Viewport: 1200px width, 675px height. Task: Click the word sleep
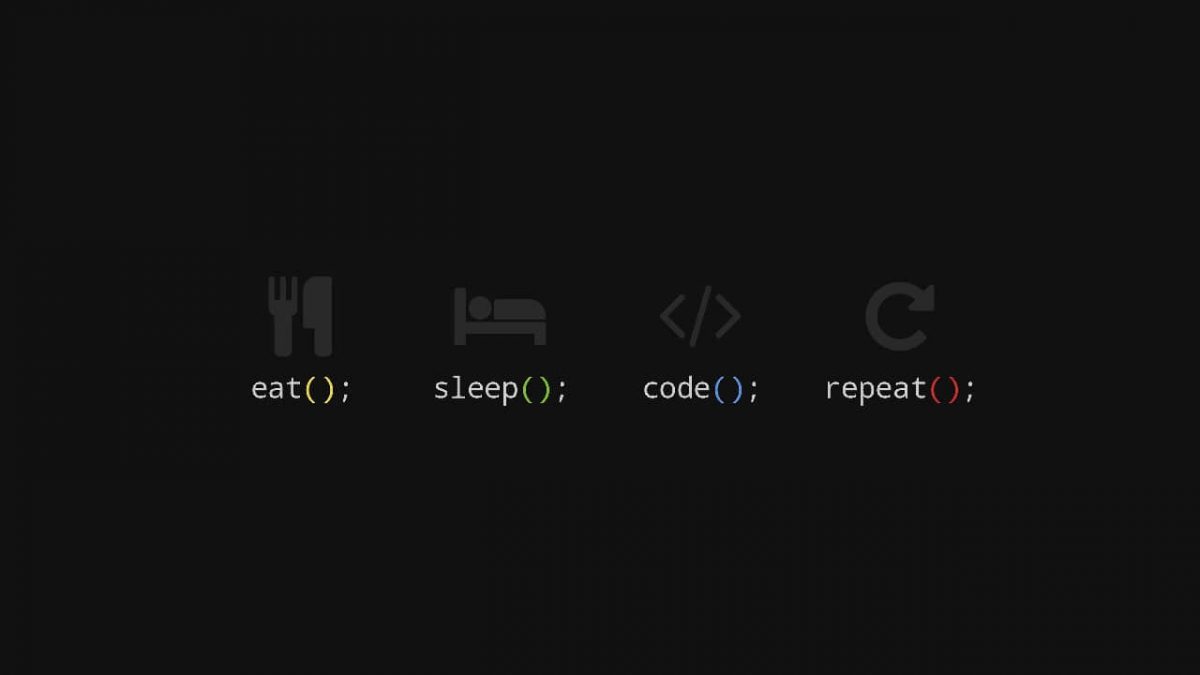[476, 390]
